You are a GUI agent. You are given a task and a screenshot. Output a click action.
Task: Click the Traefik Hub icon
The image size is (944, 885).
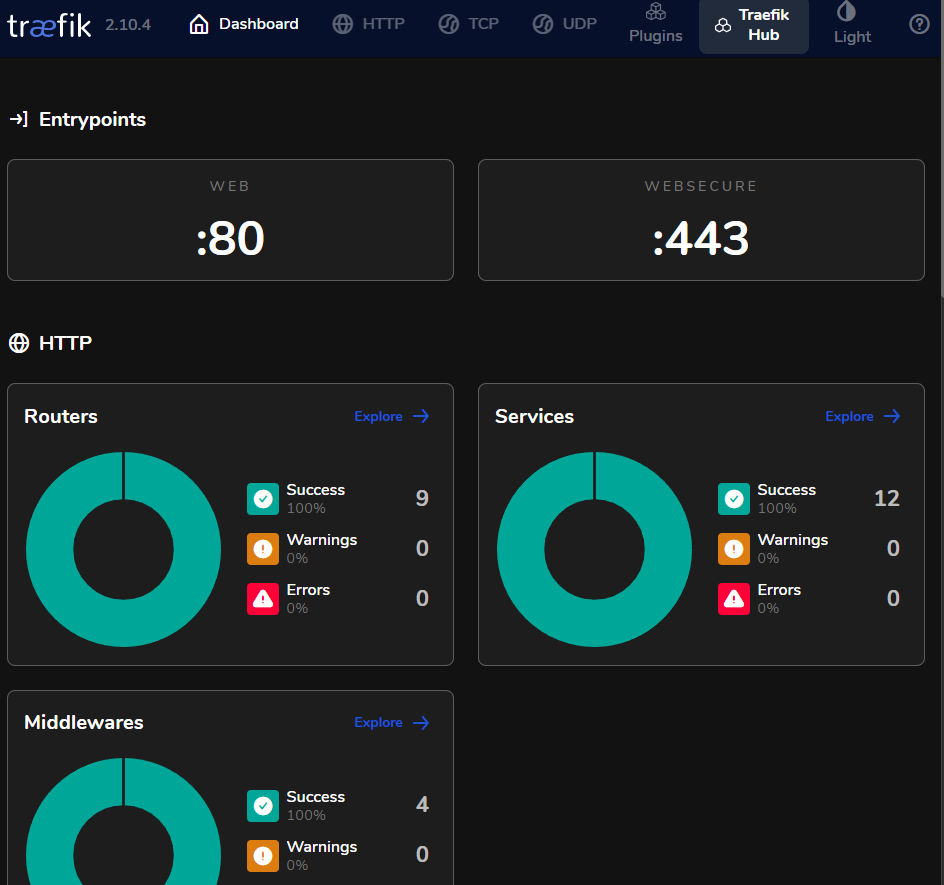click(723, 24)
